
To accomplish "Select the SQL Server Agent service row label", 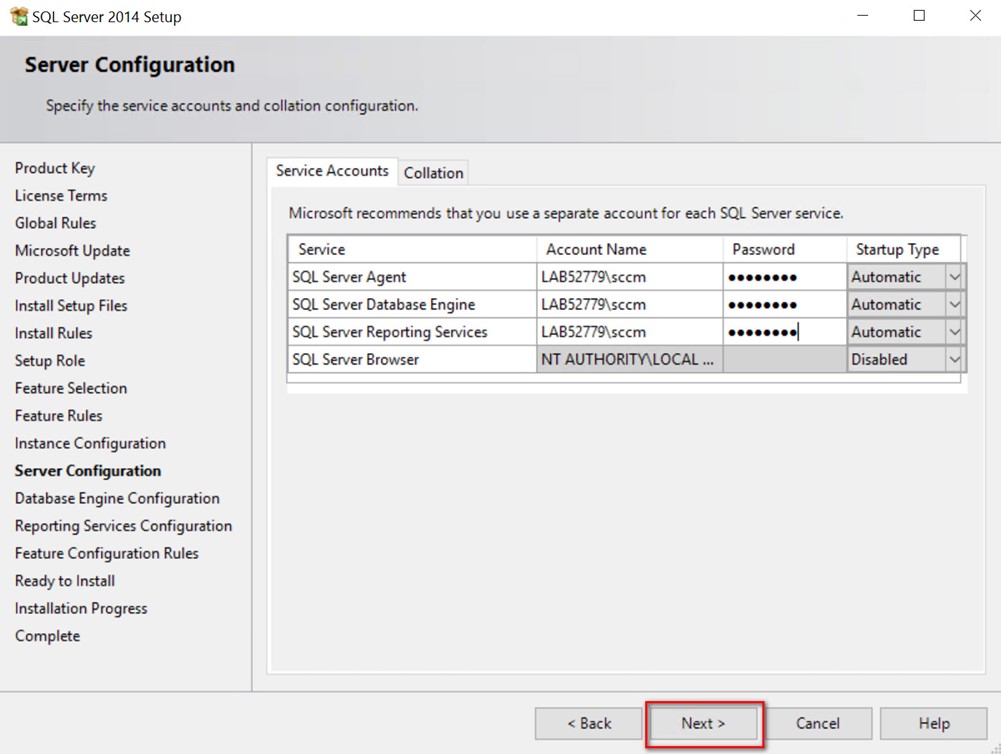I will [x=349, y=277].
